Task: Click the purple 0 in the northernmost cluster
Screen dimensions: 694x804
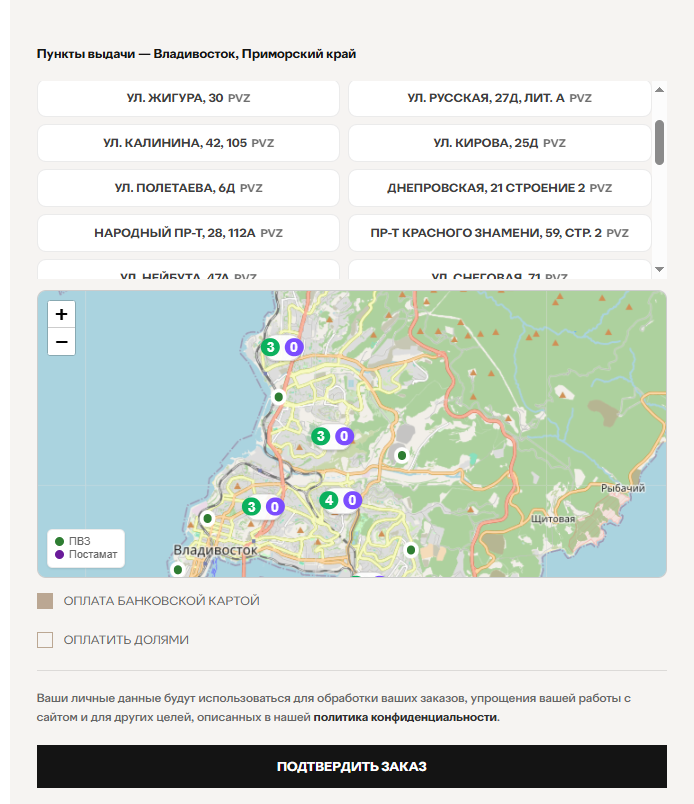Action: [x=294, y=347]
